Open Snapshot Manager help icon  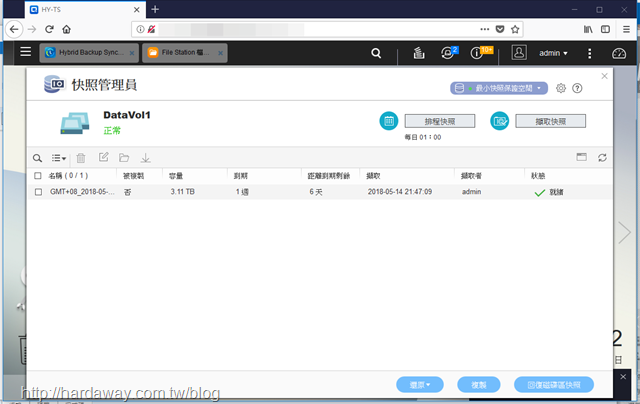[x=577, y=88]
